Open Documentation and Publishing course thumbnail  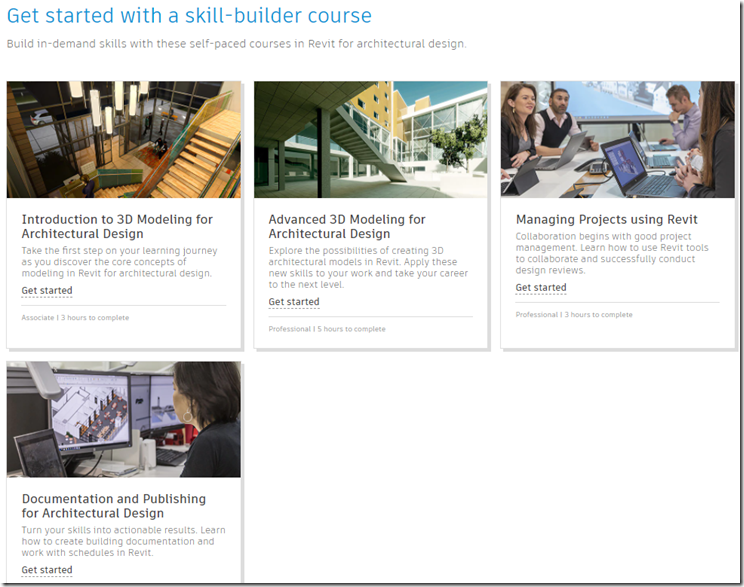tap(124, 419)
